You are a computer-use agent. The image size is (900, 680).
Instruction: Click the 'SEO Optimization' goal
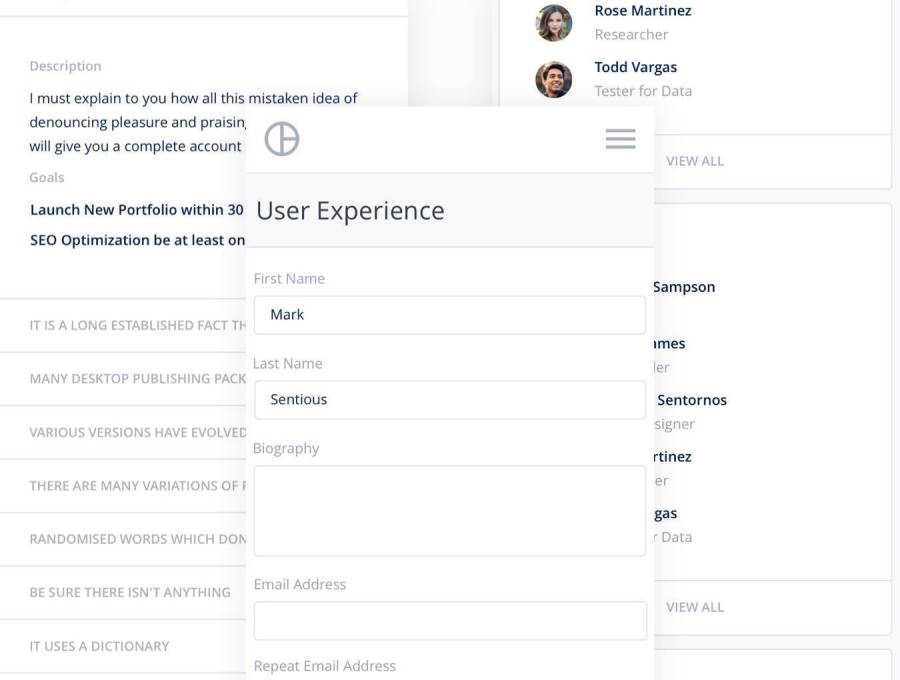coord(138,240)
